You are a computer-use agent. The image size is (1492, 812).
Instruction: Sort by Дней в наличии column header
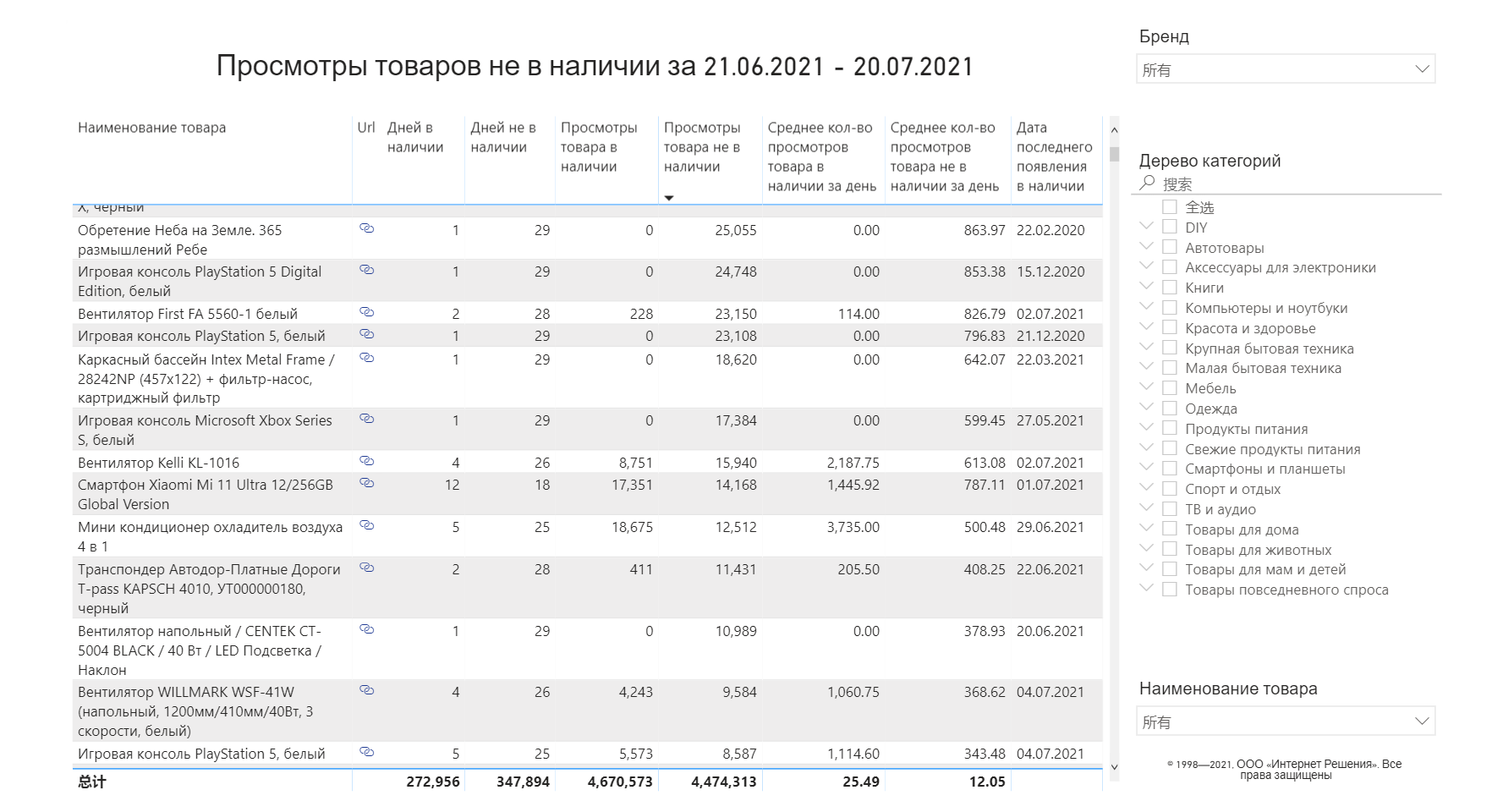415,137
